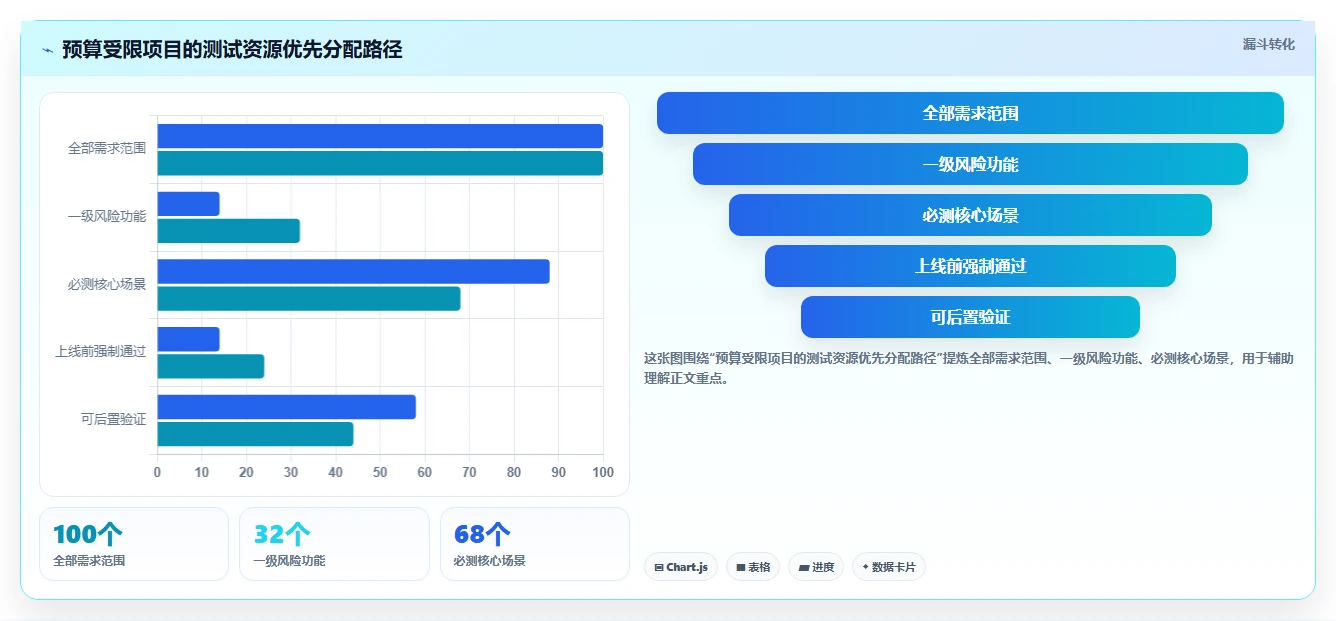
Task: Click the x-axis tick labeled 70
Action: click(469, 472)
